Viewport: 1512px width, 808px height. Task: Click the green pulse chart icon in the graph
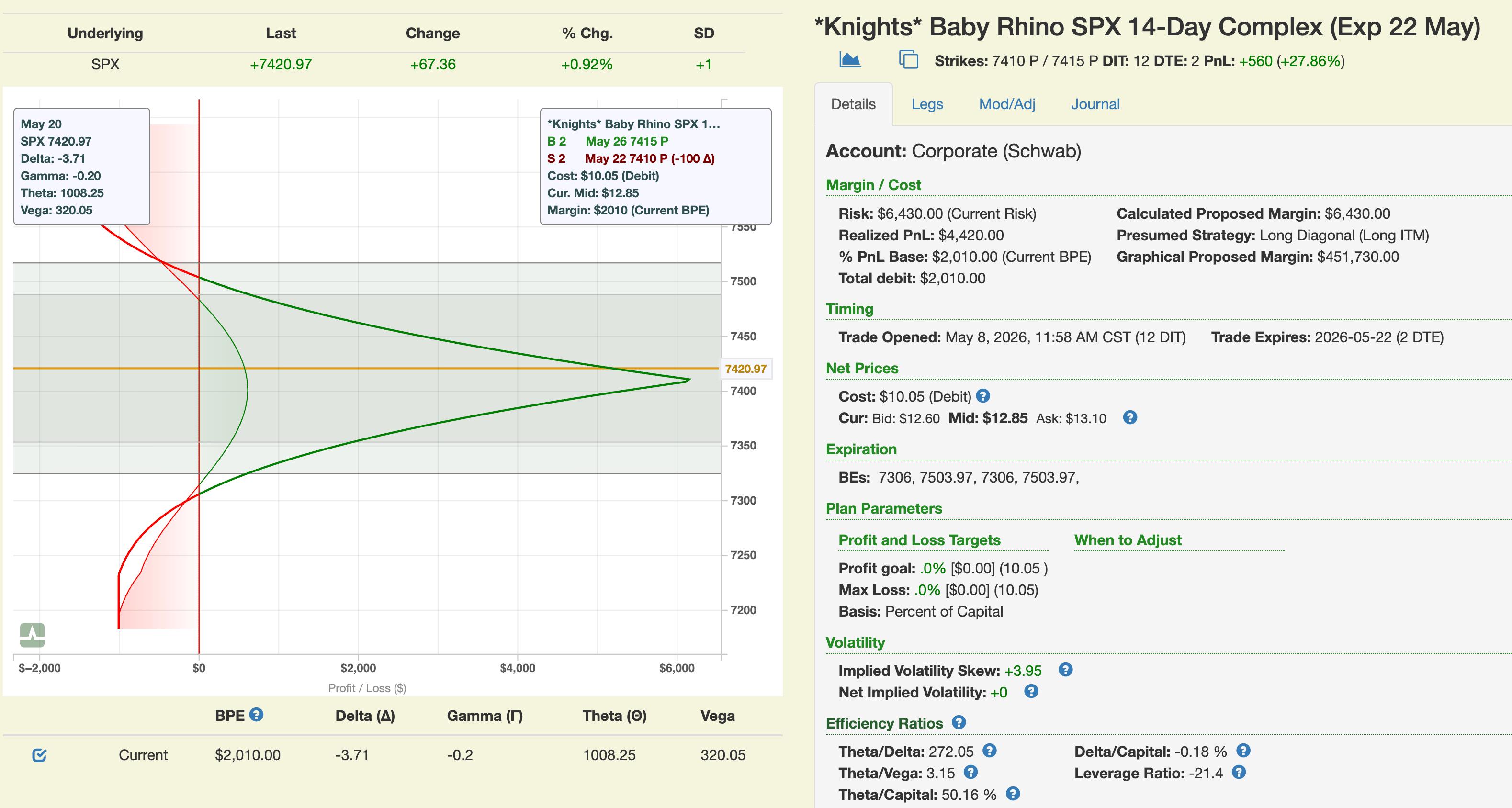pyautogui.click(x=32, y=635)
